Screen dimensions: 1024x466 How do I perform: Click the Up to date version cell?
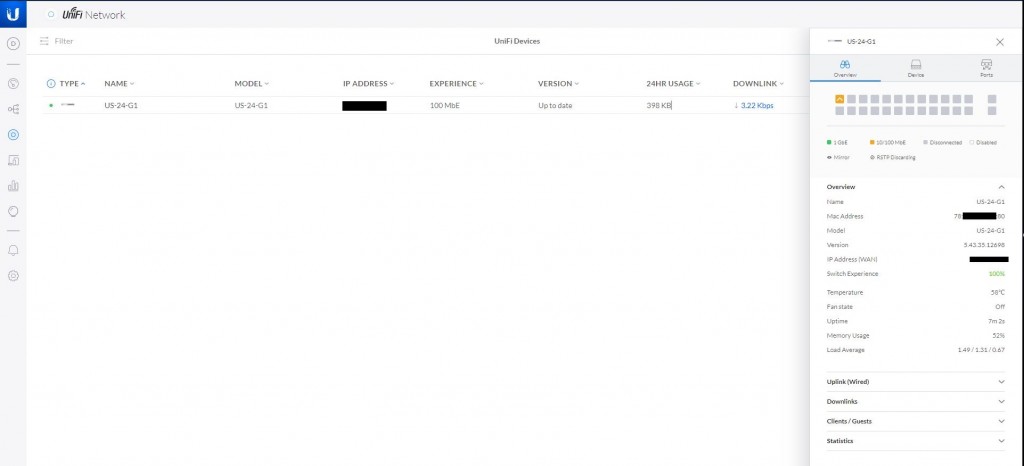click(x=555, y=105)
